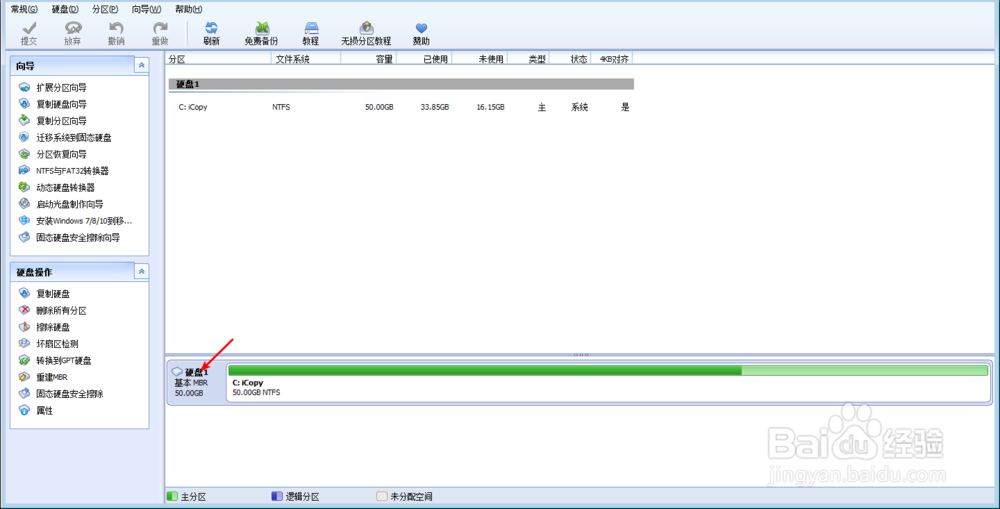1000x509 pixels.
Task: Select 硬盘1 基本 MBR disk block
Action: point(196,382)
